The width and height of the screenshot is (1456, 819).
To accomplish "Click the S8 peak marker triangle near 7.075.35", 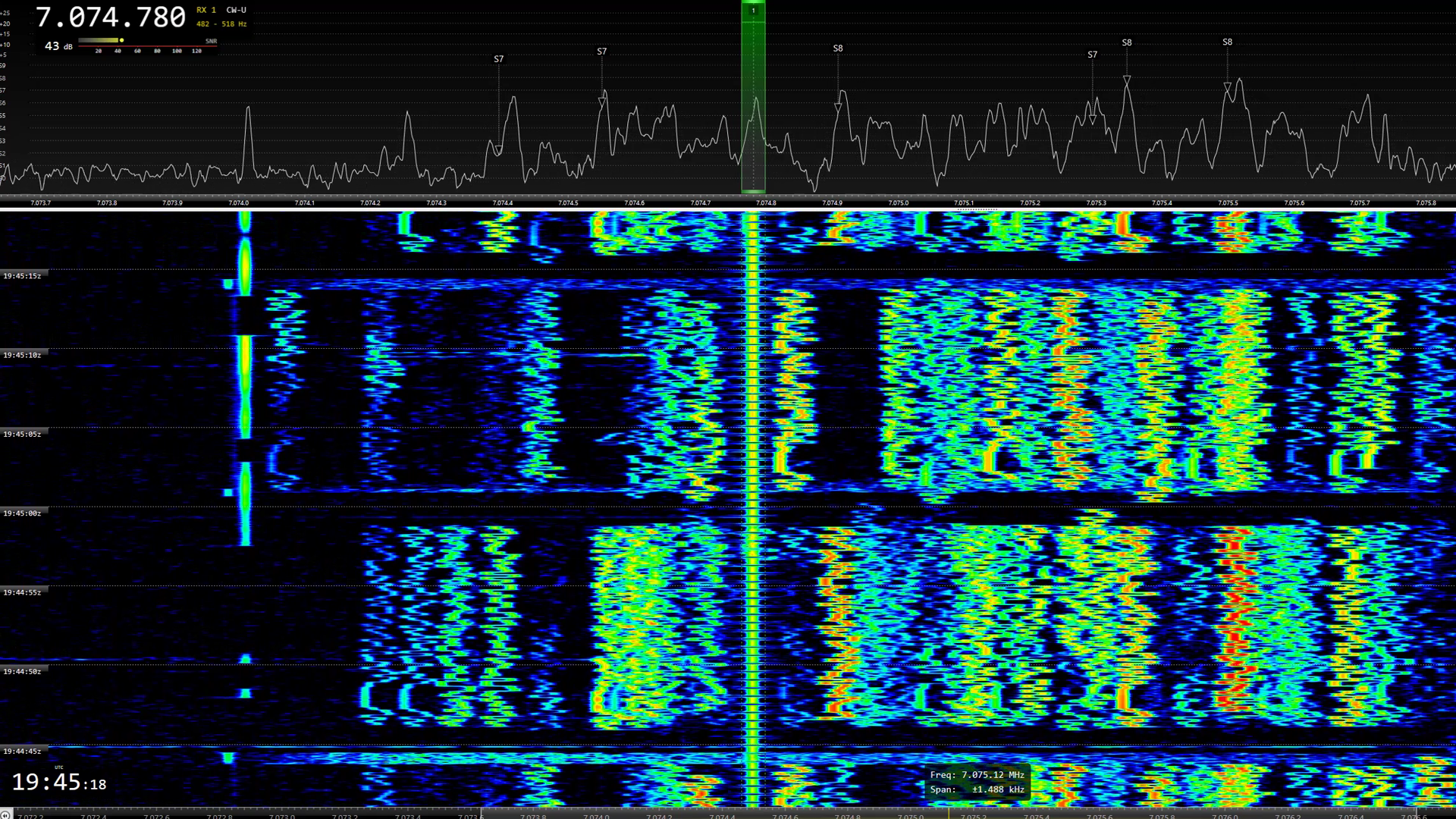I will click(x=1127, y=80).
